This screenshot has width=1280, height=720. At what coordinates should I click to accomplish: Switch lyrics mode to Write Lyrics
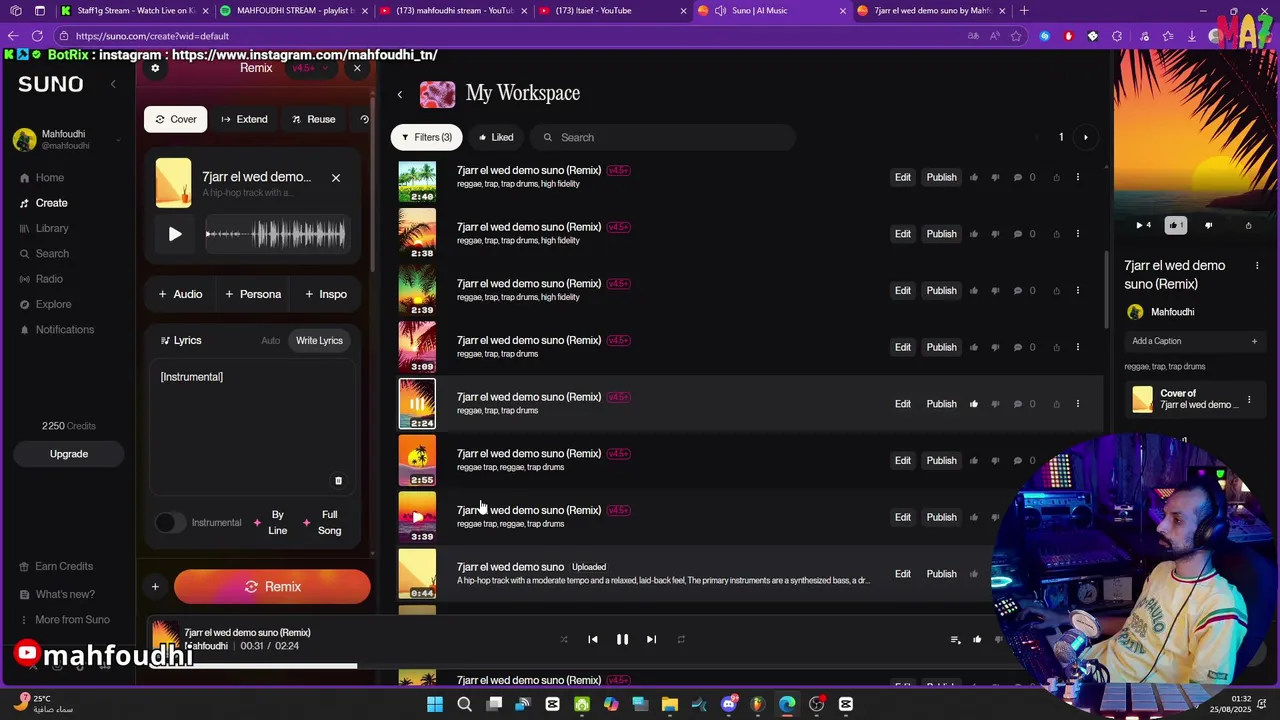[x=319, y=341]
